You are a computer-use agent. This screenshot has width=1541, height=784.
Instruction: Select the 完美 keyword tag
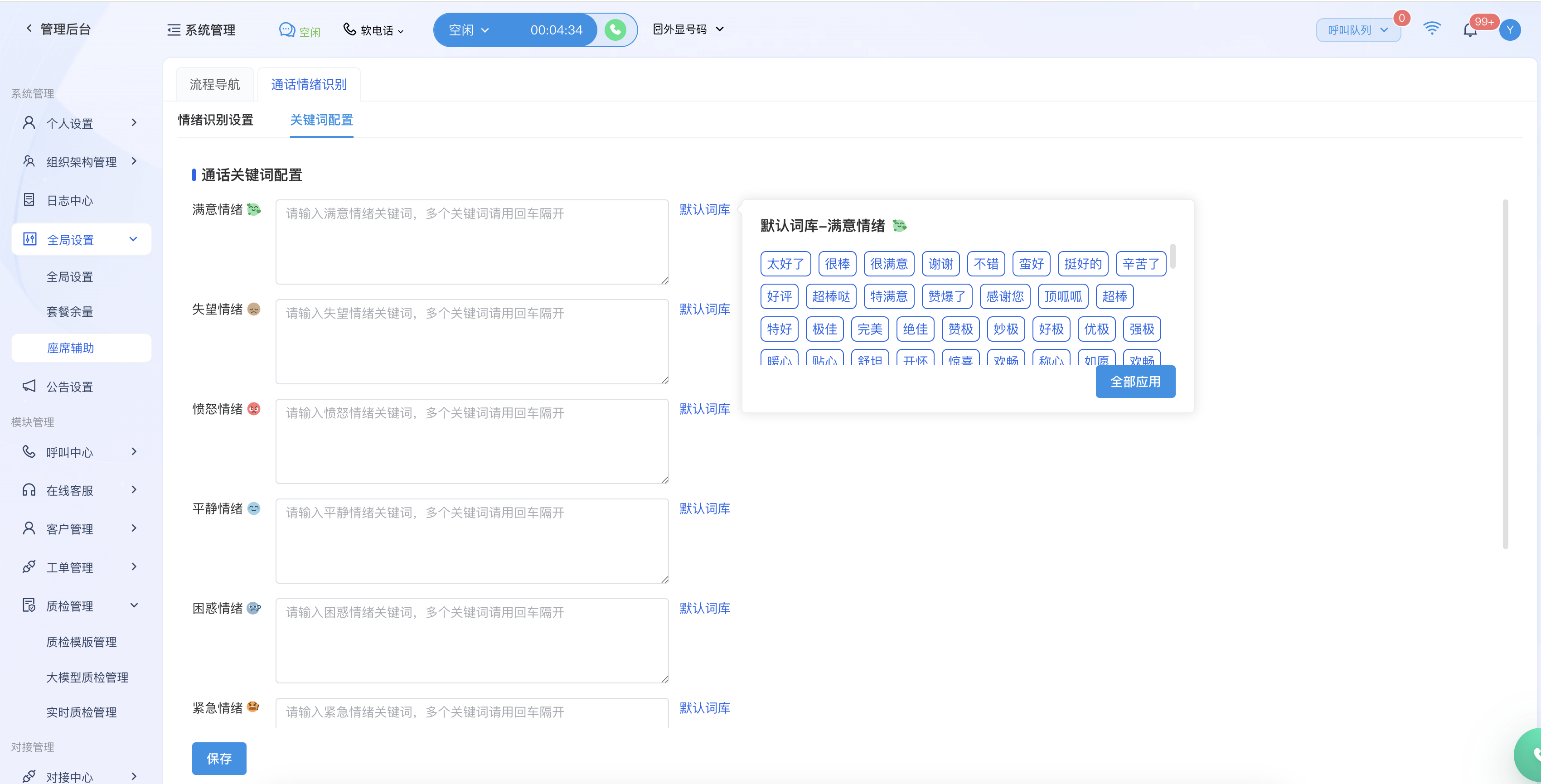pos(869,329)
